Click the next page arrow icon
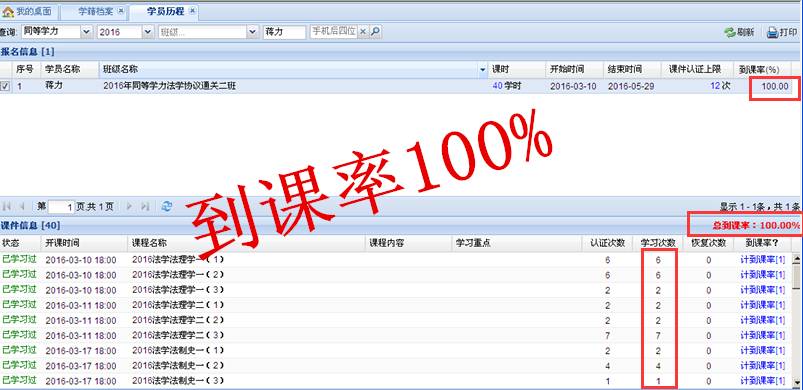 click(x=130, y=206)
